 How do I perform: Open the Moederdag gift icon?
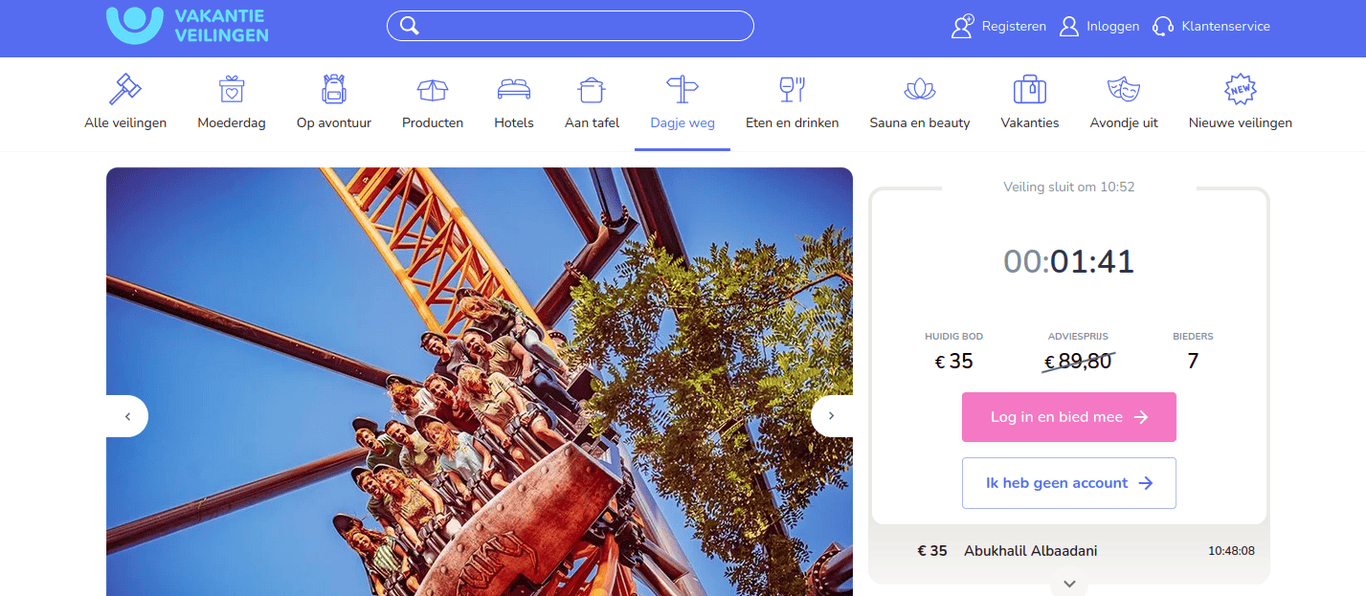click(231, 89)
